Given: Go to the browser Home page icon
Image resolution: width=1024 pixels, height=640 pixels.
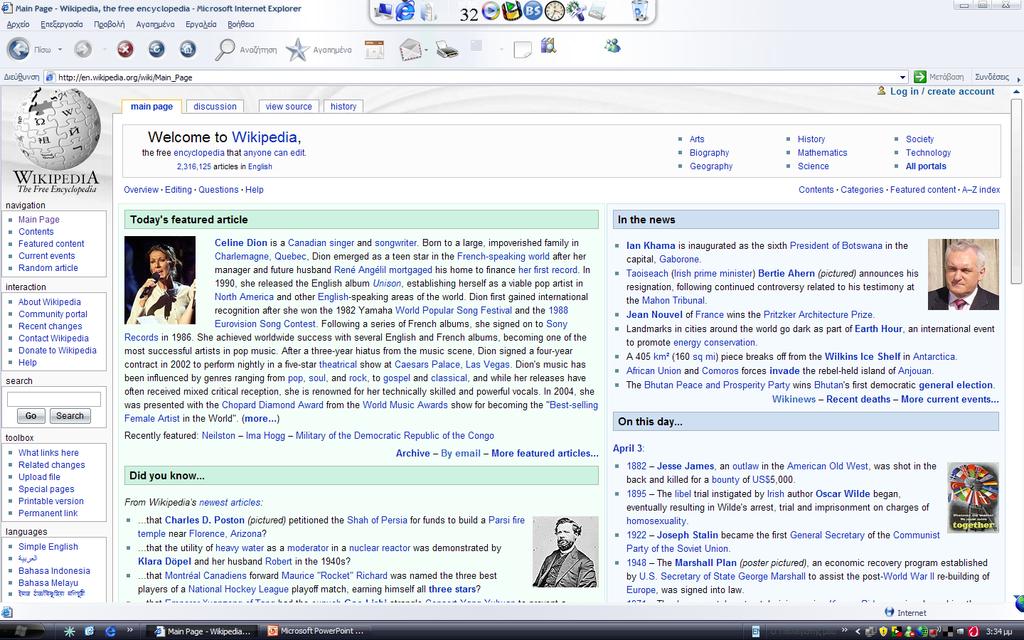Looking at the screenshot, I should pyautogui.click(x=187, y=49).
